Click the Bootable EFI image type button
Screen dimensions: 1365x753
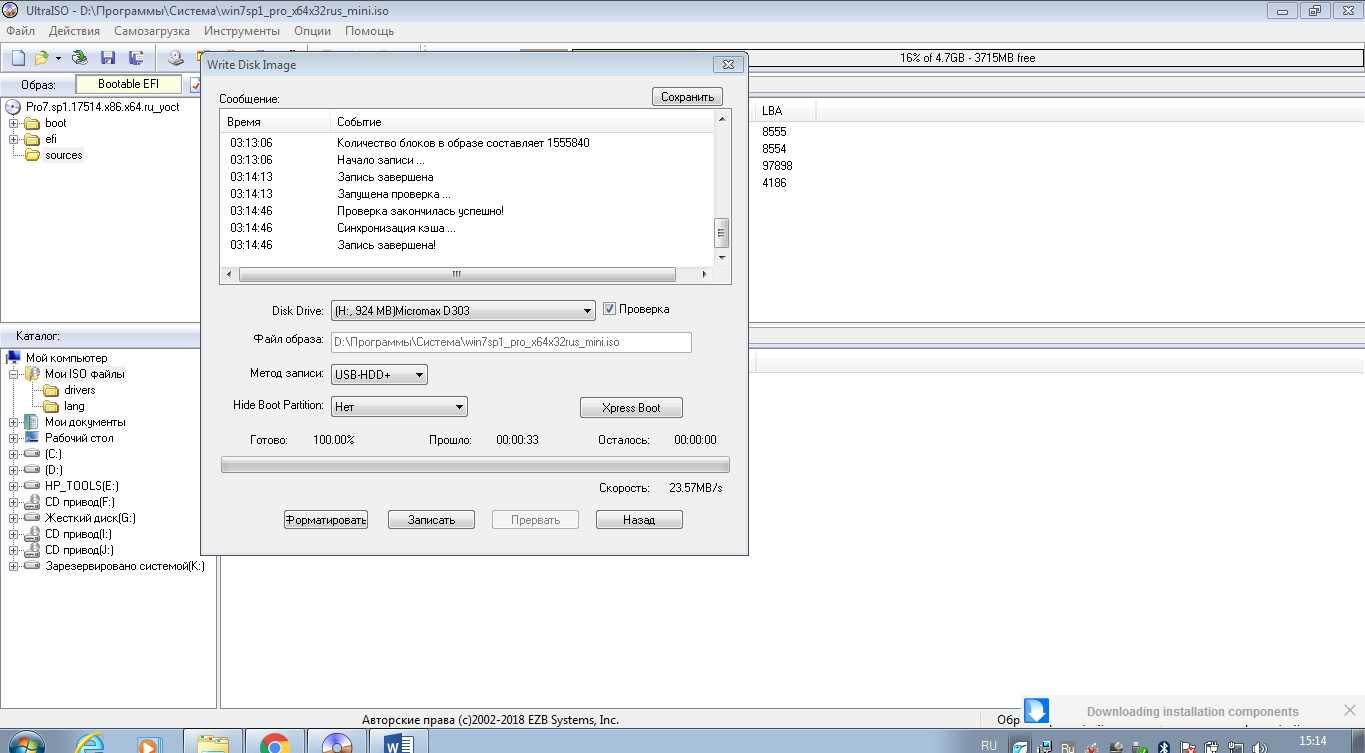(128, 84)
